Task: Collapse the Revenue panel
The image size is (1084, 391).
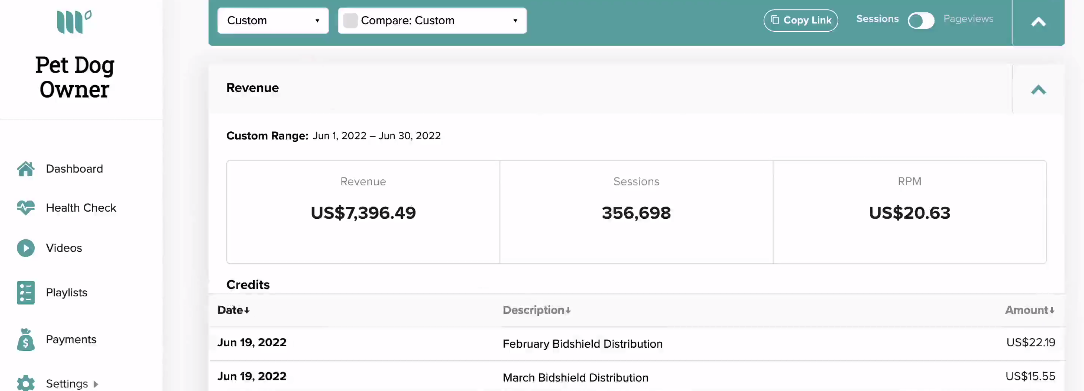Action: click(x=1038, y=89)
